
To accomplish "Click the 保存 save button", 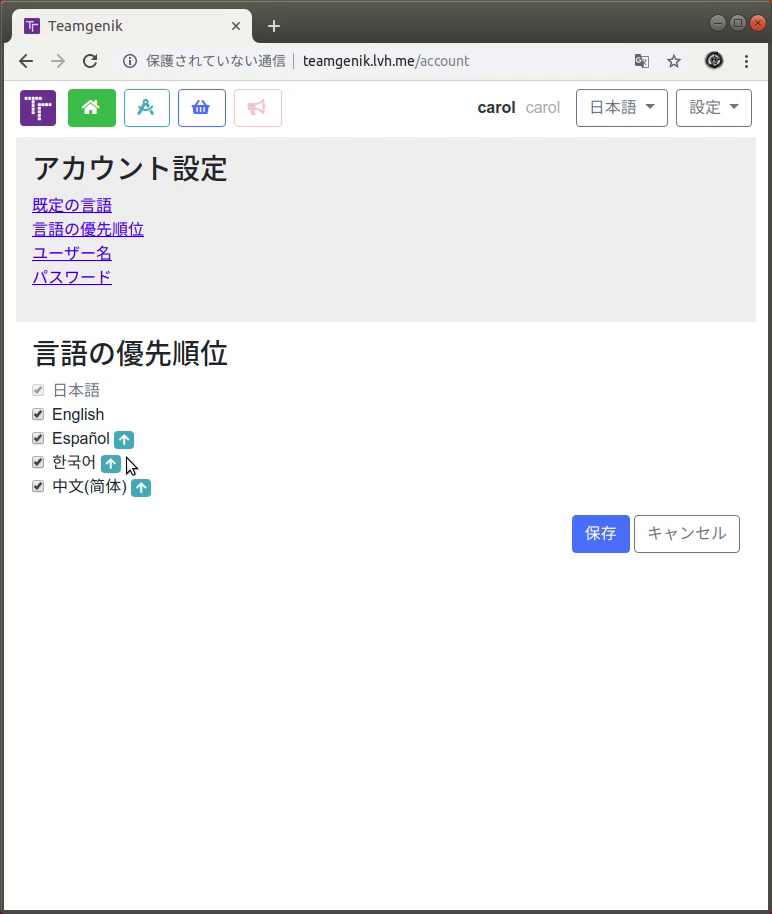I will pos(601,534).
